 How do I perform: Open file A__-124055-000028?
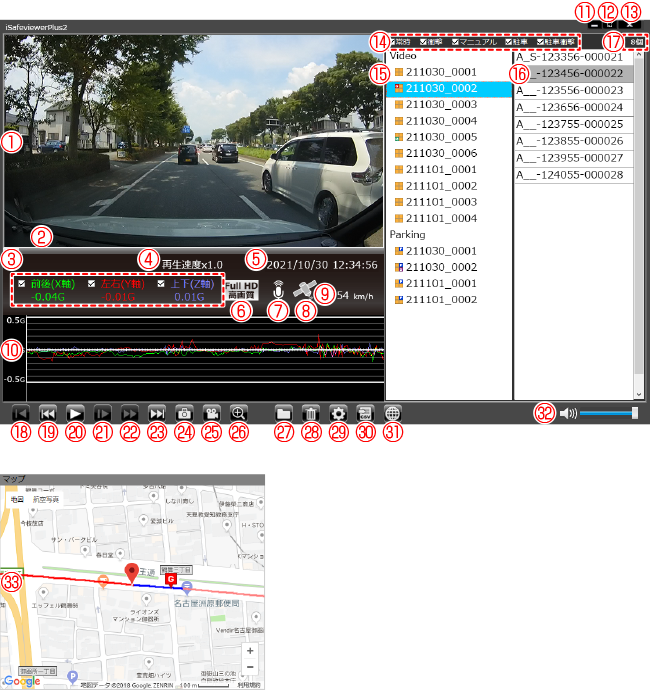[x=574, y=175]
